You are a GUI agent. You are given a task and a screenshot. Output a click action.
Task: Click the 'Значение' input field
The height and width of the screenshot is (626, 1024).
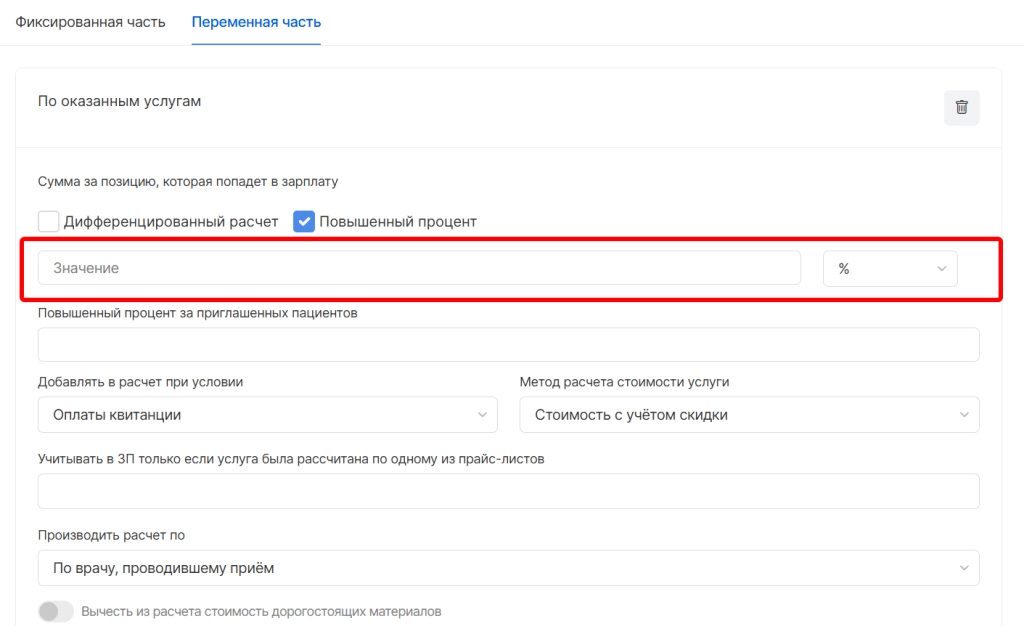[419, 268]
